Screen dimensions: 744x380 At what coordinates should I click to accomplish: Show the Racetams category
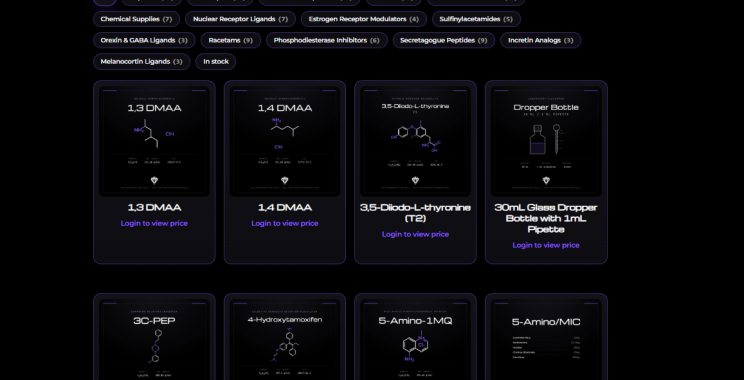[231, 40]
